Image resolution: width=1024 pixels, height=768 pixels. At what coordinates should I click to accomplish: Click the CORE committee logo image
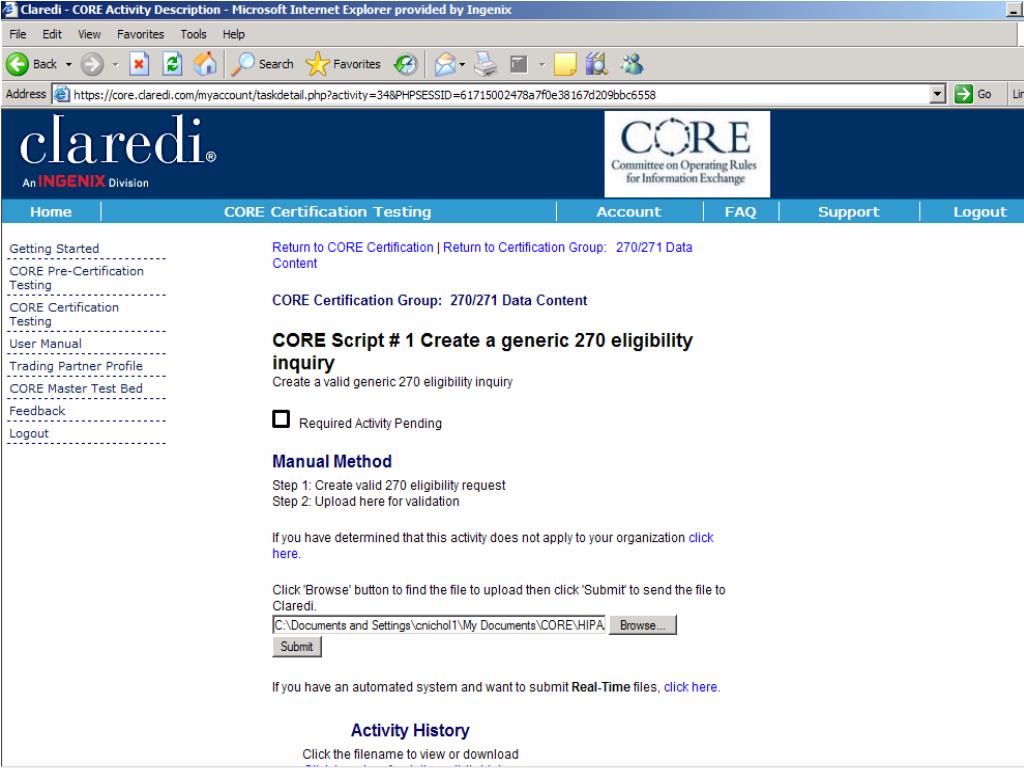(x=687, y=154)
